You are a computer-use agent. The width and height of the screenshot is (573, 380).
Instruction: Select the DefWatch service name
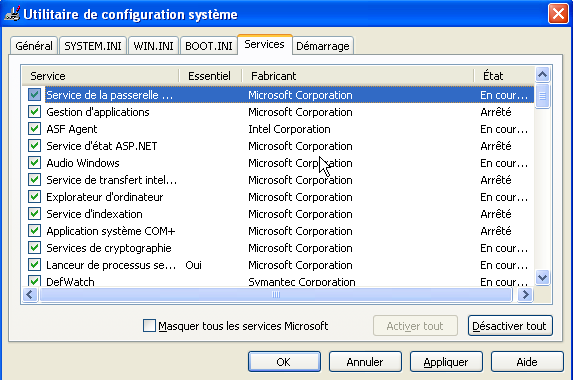click(x=70, y=281)
